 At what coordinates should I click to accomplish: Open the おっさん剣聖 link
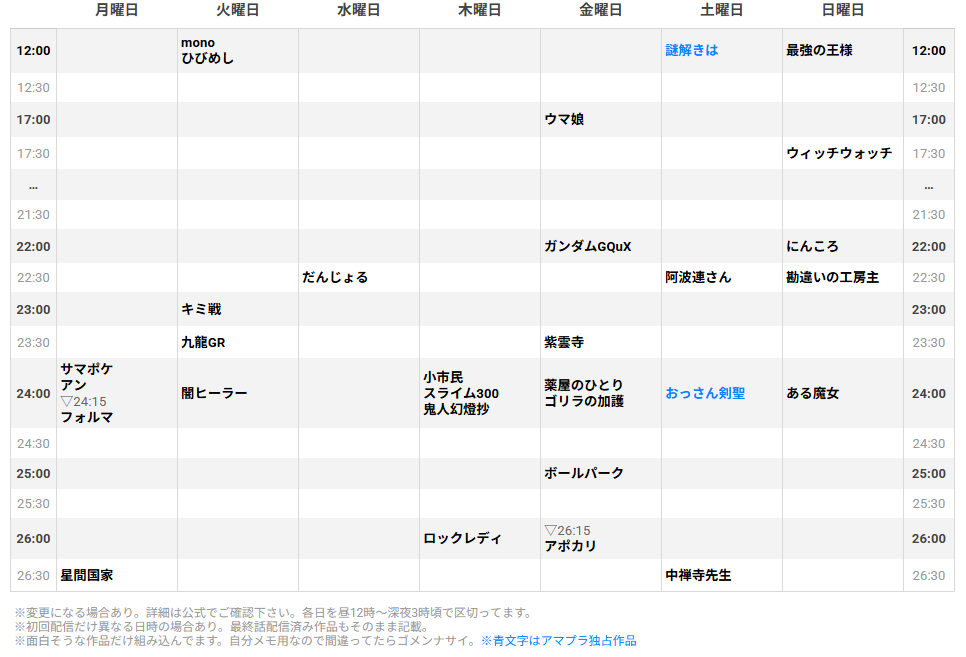705,393
